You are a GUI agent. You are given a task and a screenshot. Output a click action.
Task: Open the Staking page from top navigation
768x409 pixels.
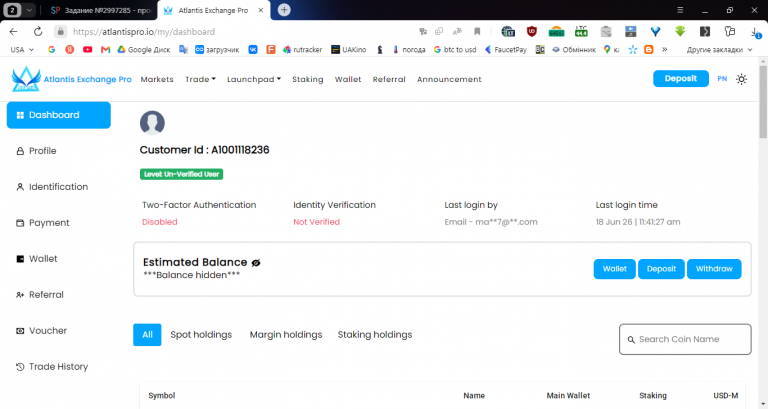(308, 79)
